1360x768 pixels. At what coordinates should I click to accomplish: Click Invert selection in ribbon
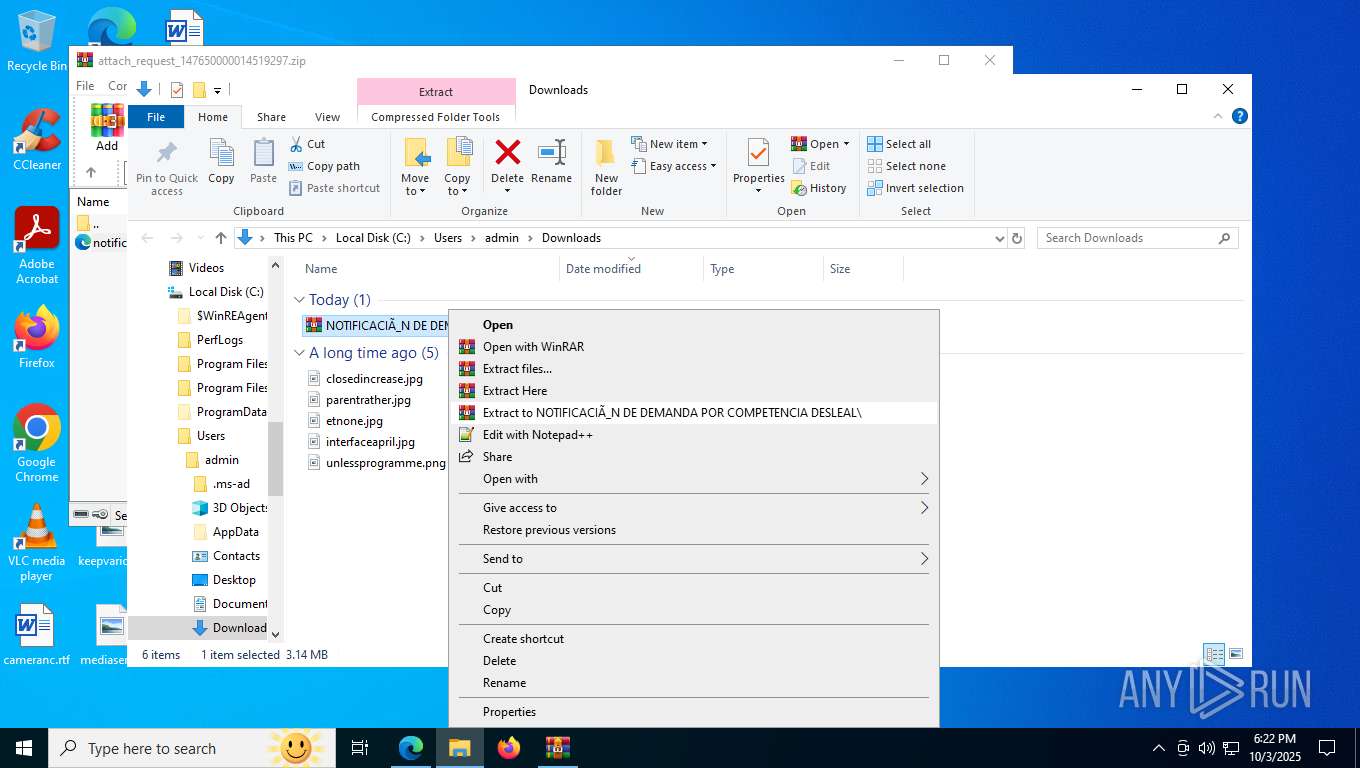coord(915,188)
